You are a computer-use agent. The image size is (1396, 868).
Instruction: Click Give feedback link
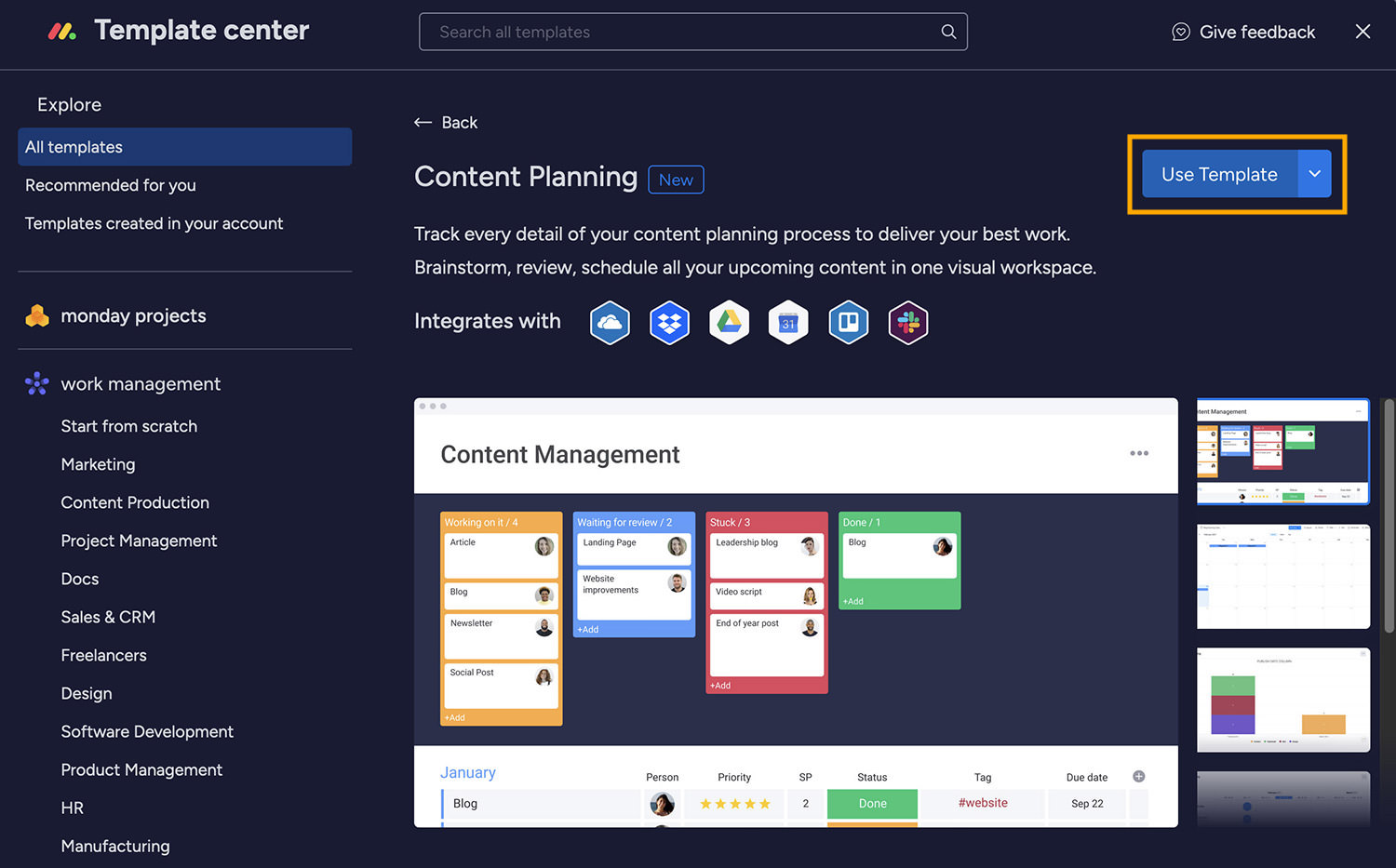[1243, 32]
